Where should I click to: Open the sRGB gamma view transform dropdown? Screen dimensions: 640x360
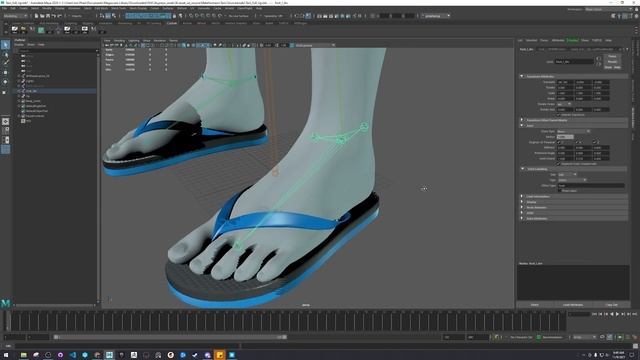pyautogui.click(x=315, y=45)
